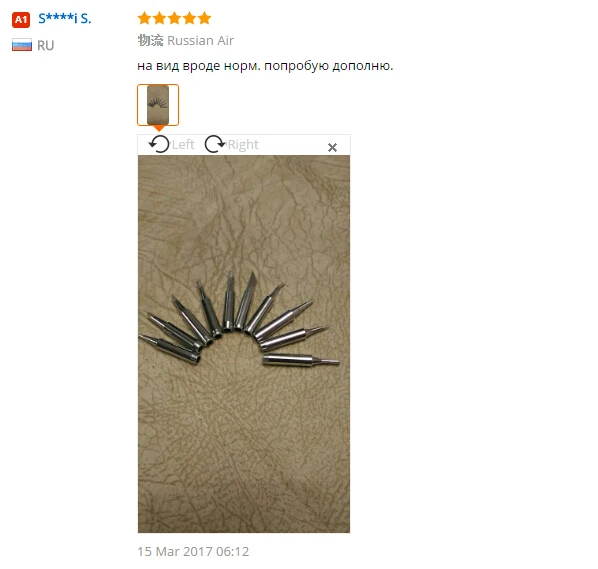Click the Russian Air shipping text

201,40
